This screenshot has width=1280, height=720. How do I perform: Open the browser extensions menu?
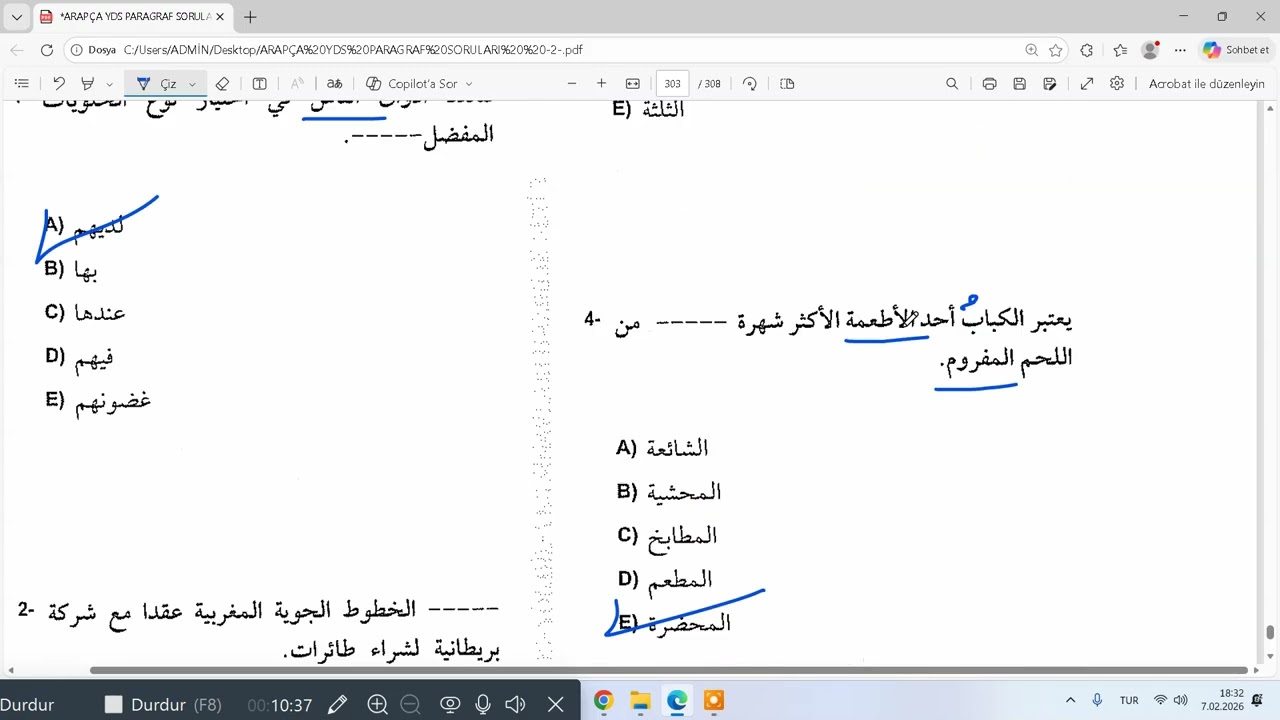point(1087,50)
